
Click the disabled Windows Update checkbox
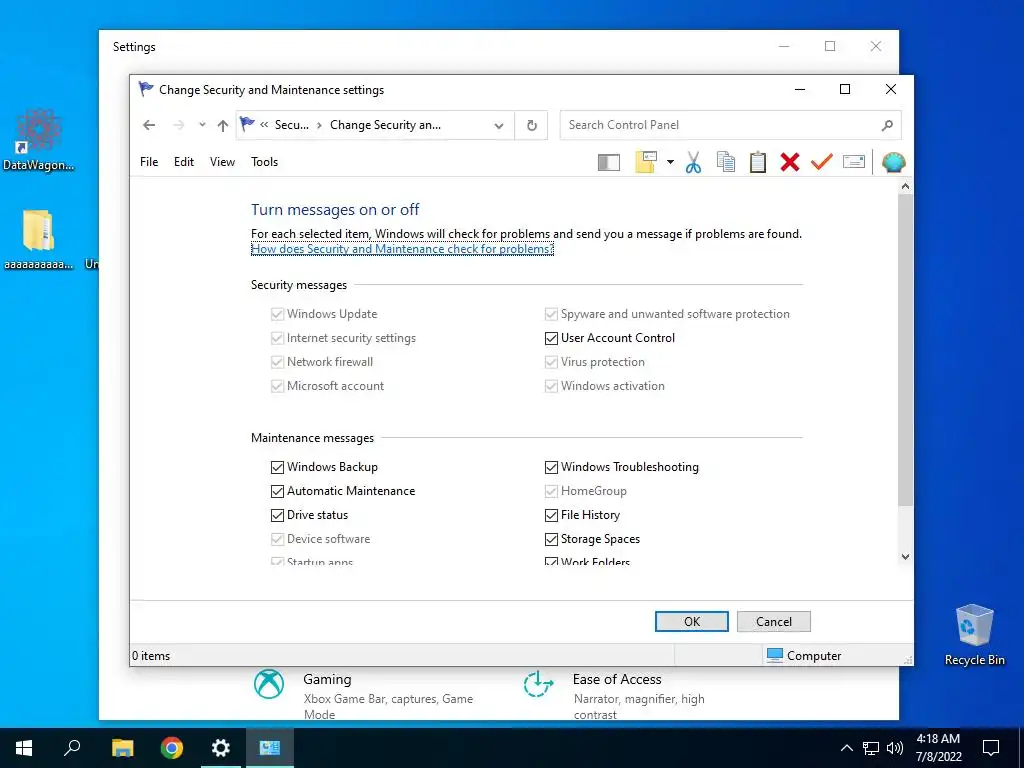(277, 314)
